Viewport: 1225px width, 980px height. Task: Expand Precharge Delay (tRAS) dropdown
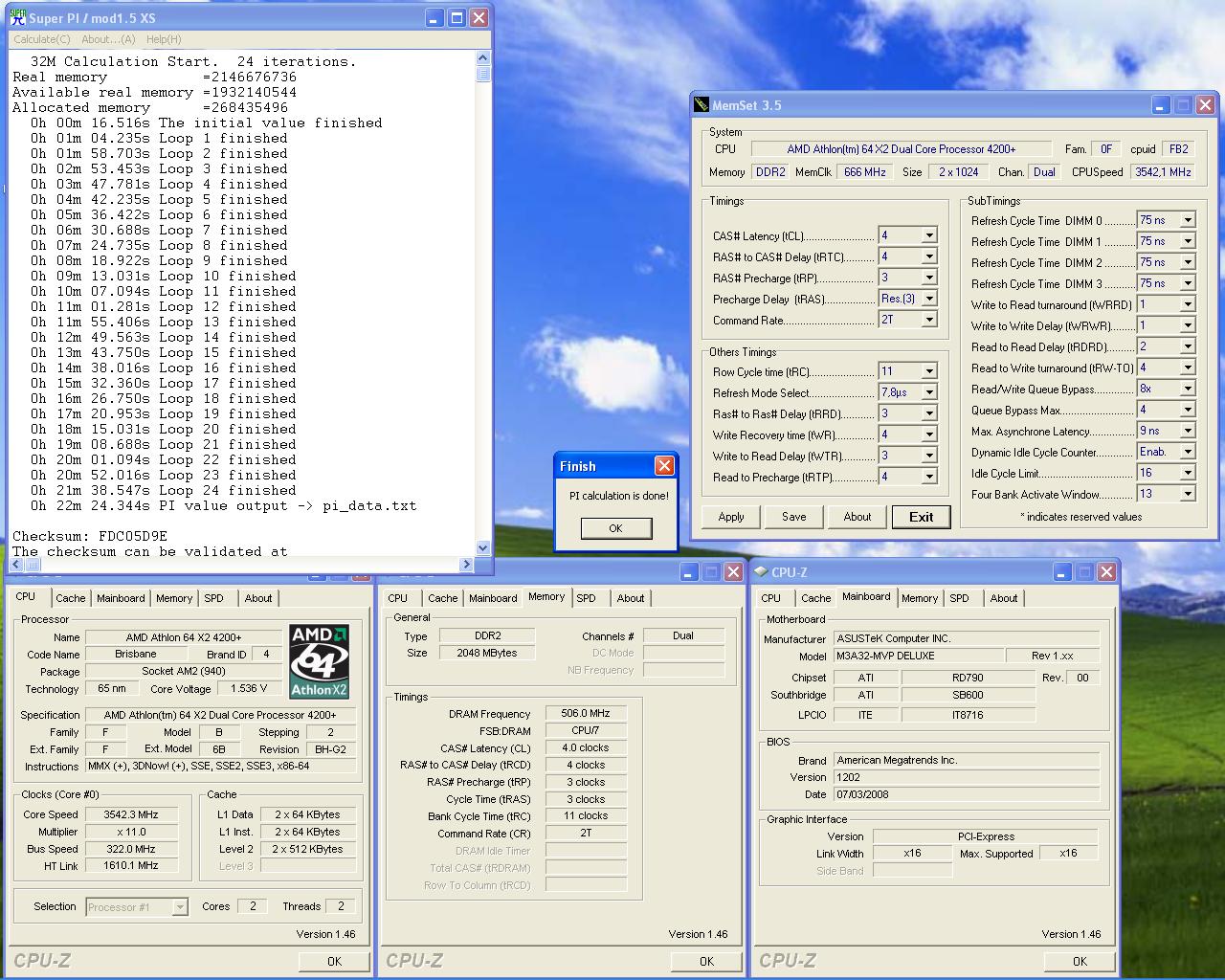tap(928, 299)
